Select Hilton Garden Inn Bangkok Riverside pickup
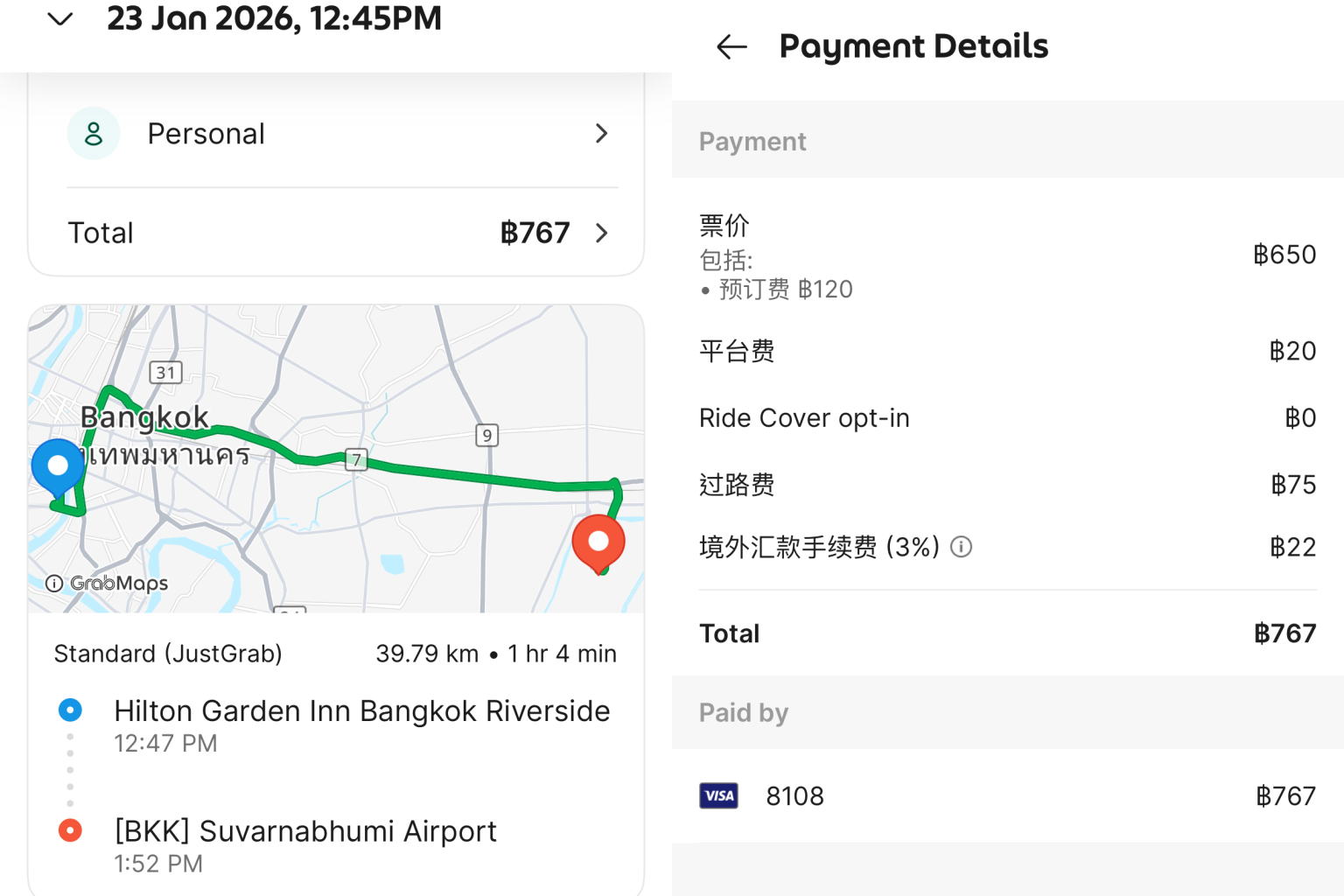 point(361,711)
